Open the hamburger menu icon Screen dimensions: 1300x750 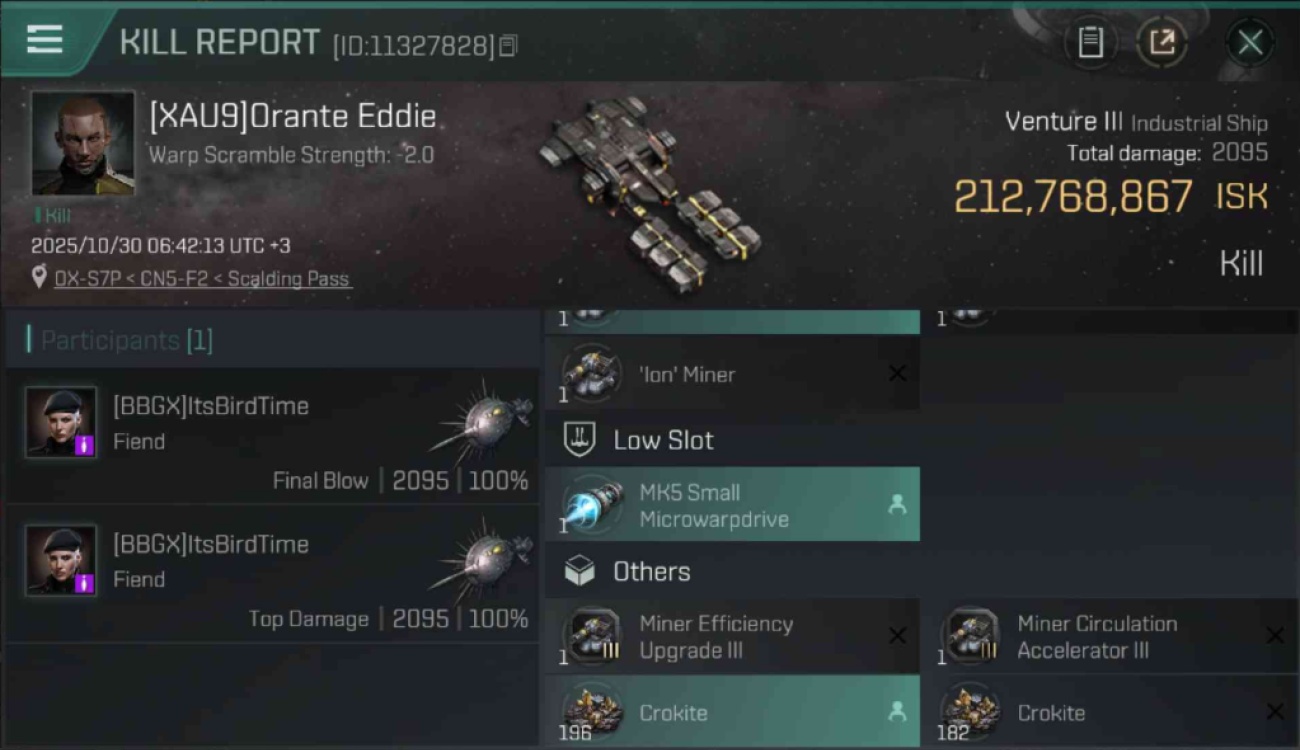[x=44, y=39]
